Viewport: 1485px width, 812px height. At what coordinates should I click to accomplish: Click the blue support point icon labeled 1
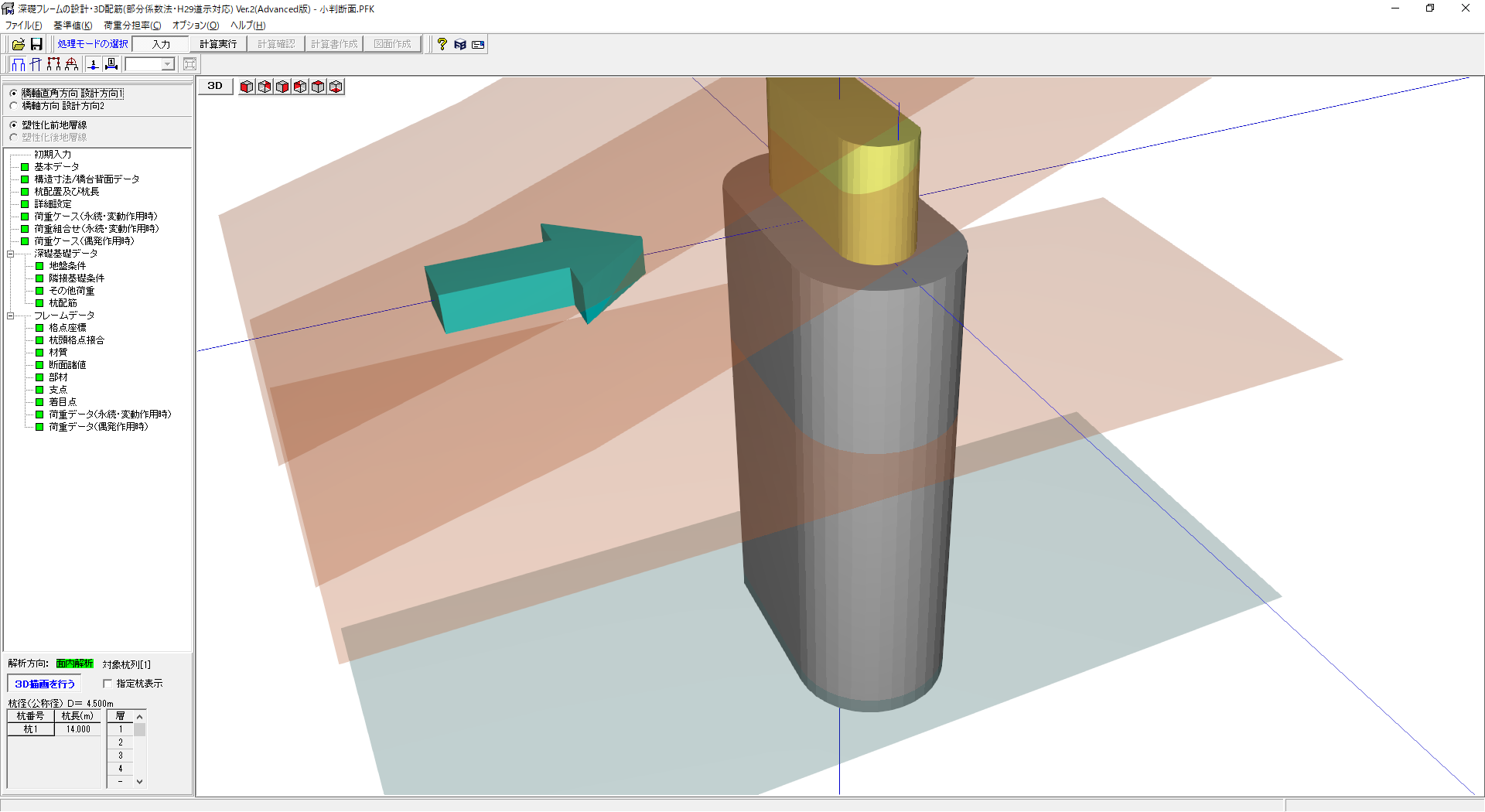point(93,64)
